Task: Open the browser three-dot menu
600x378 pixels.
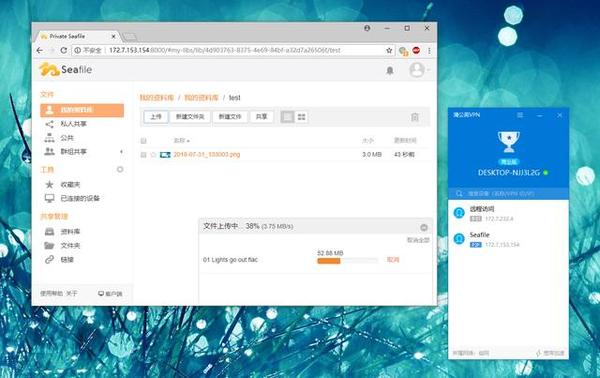Action: tap(430, 51)
